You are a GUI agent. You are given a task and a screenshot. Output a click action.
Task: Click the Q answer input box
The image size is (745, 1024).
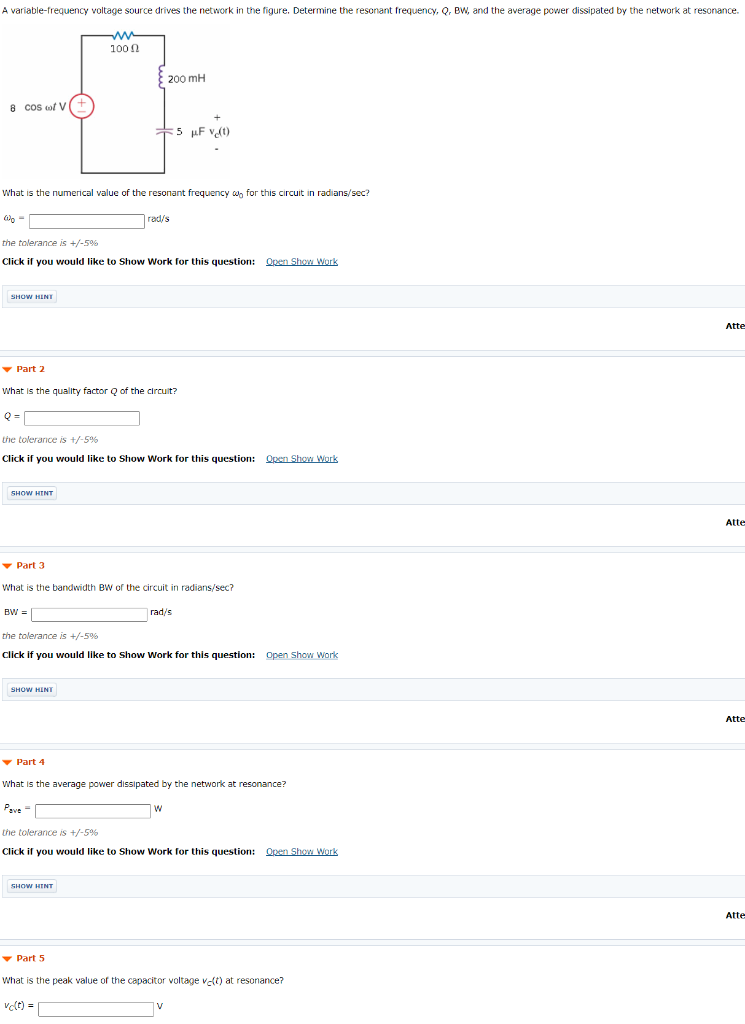[x=80, y=417]
